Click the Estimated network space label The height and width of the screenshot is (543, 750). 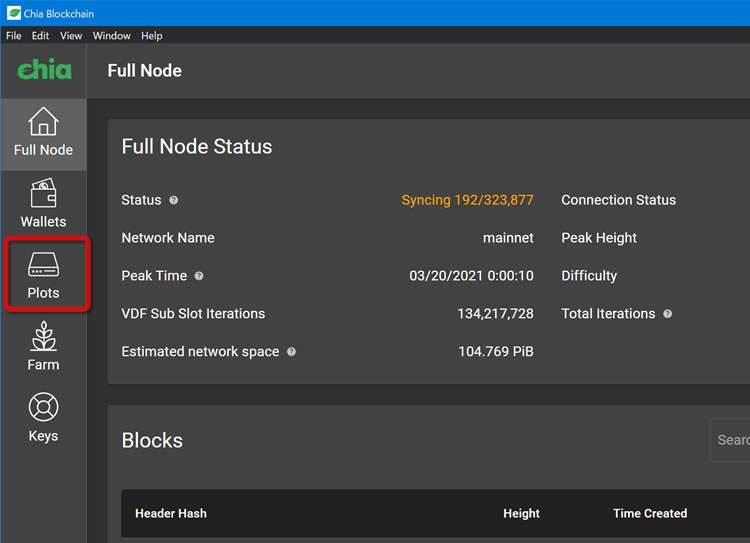coord(200,352)
